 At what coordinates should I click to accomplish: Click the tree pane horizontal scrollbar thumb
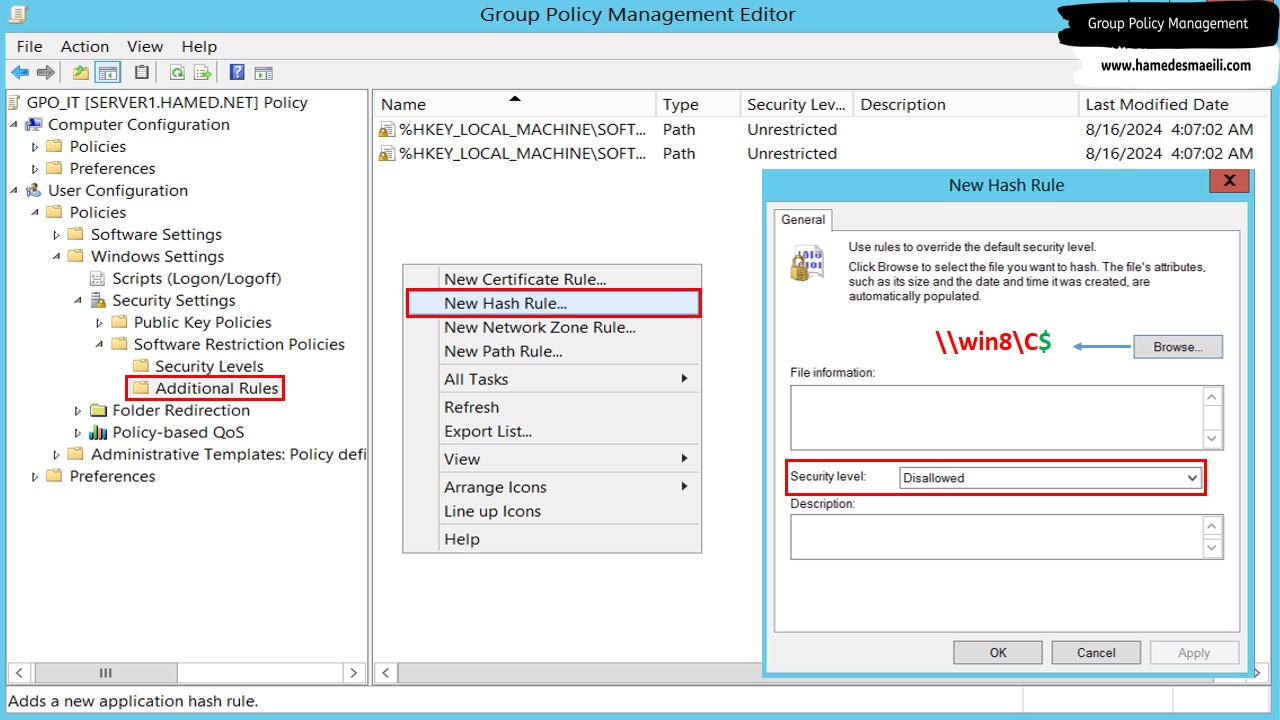[105, 673]
